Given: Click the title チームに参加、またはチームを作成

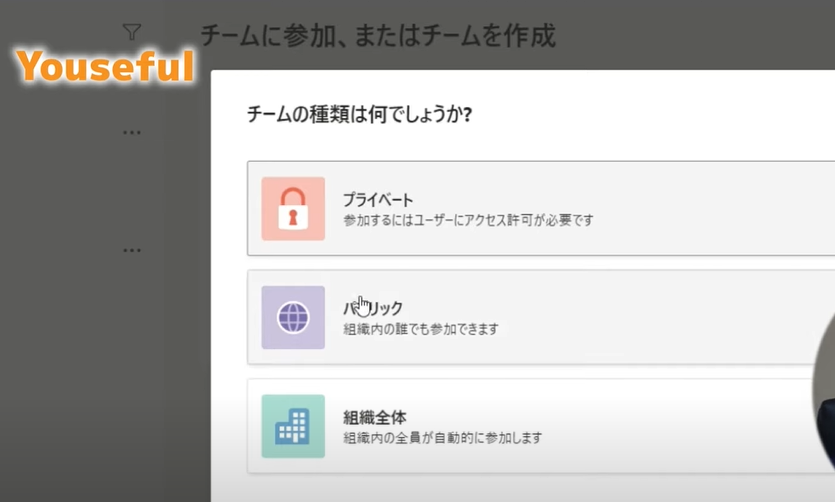Looking at the screenshot, I should click(x=378, y=36).
